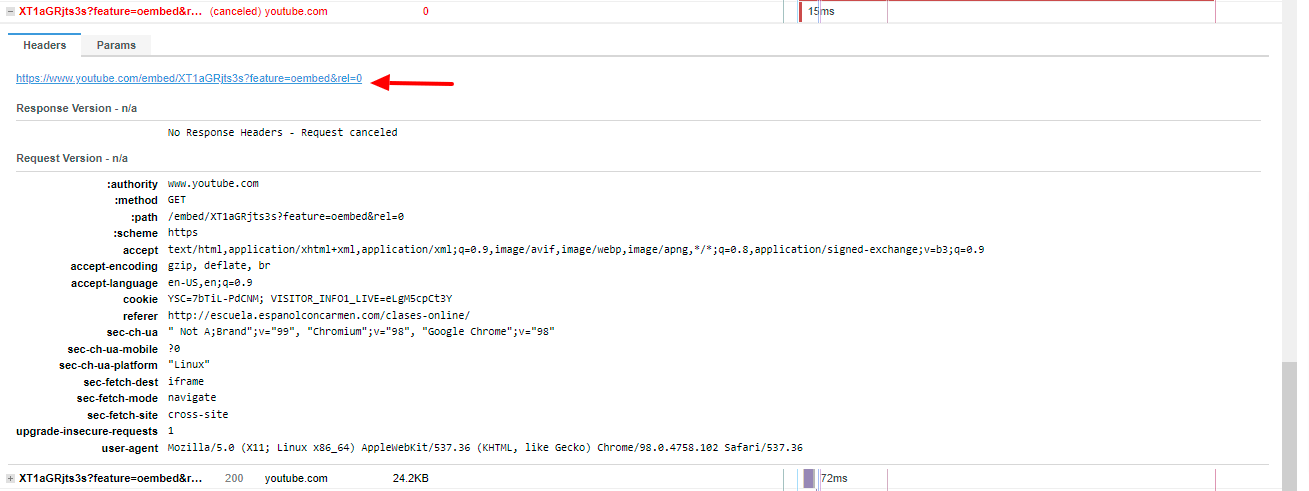The width and height of the screenshot is (1309, 491).
Task: Click the user-agent value starting 'Mozilla/5.0'
Action: pos(485,447)
